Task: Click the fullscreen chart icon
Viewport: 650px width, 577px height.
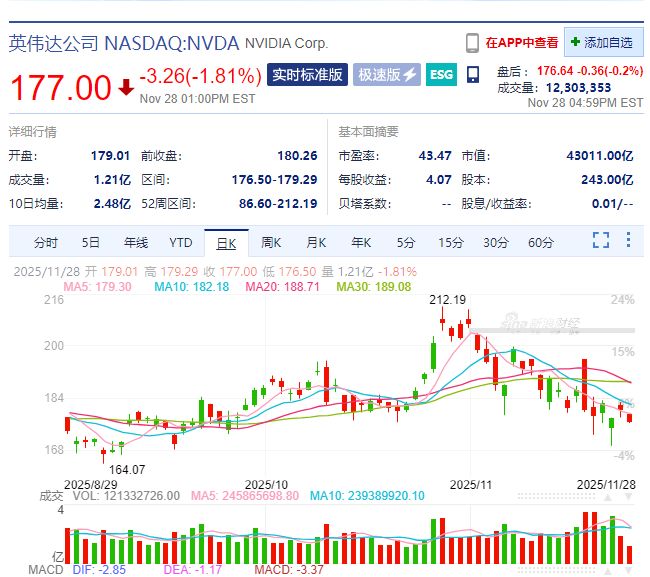Action: tap(600, 241)
